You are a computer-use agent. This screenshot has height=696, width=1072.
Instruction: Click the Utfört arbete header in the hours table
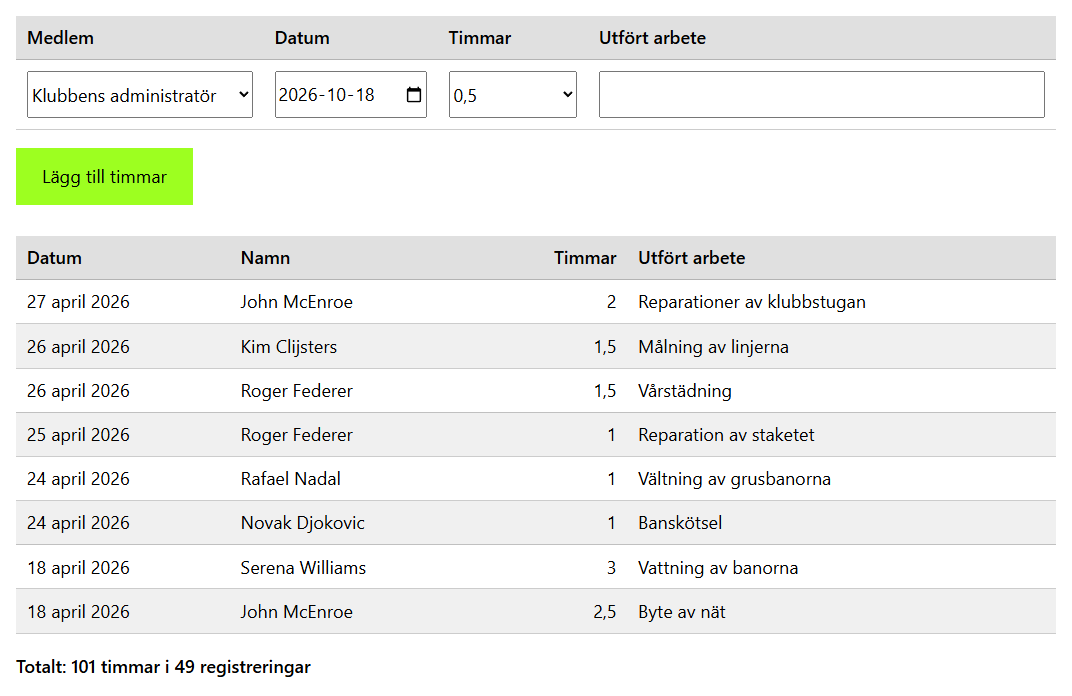coord(692,258)
